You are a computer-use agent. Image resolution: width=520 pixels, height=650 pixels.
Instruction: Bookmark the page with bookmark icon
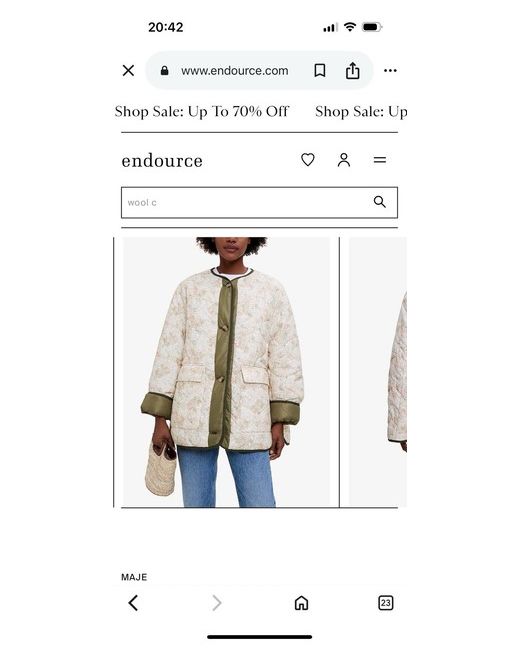pyautogui.click(x=320, y=70)
